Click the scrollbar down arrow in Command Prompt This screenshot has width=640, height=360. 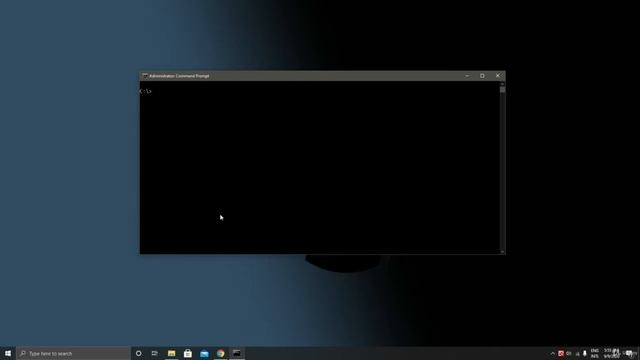(x=502, y=252)
